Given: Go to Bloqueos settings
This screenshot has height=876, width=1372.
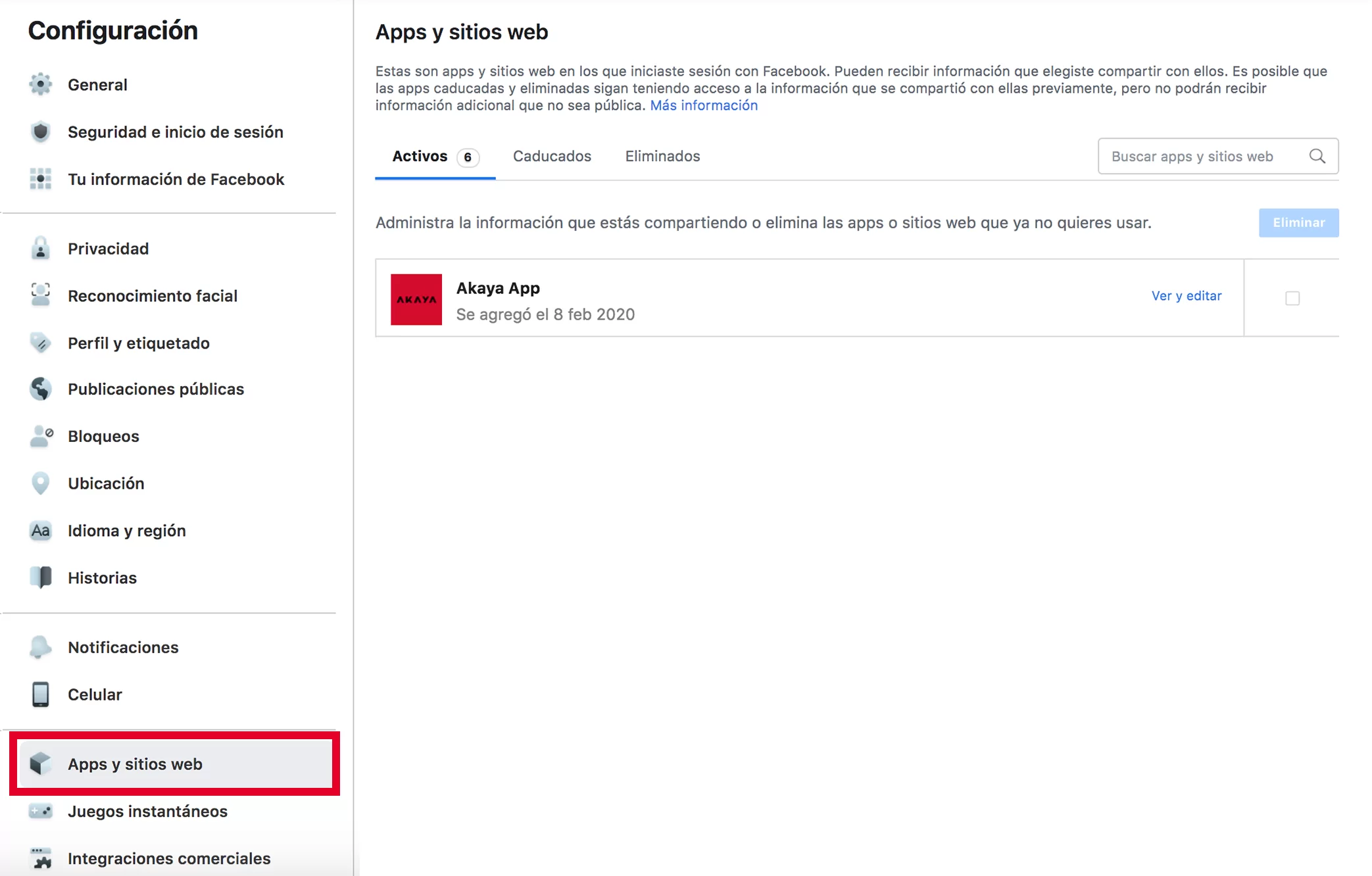Looking at the screenshot, I should [103, 437].
